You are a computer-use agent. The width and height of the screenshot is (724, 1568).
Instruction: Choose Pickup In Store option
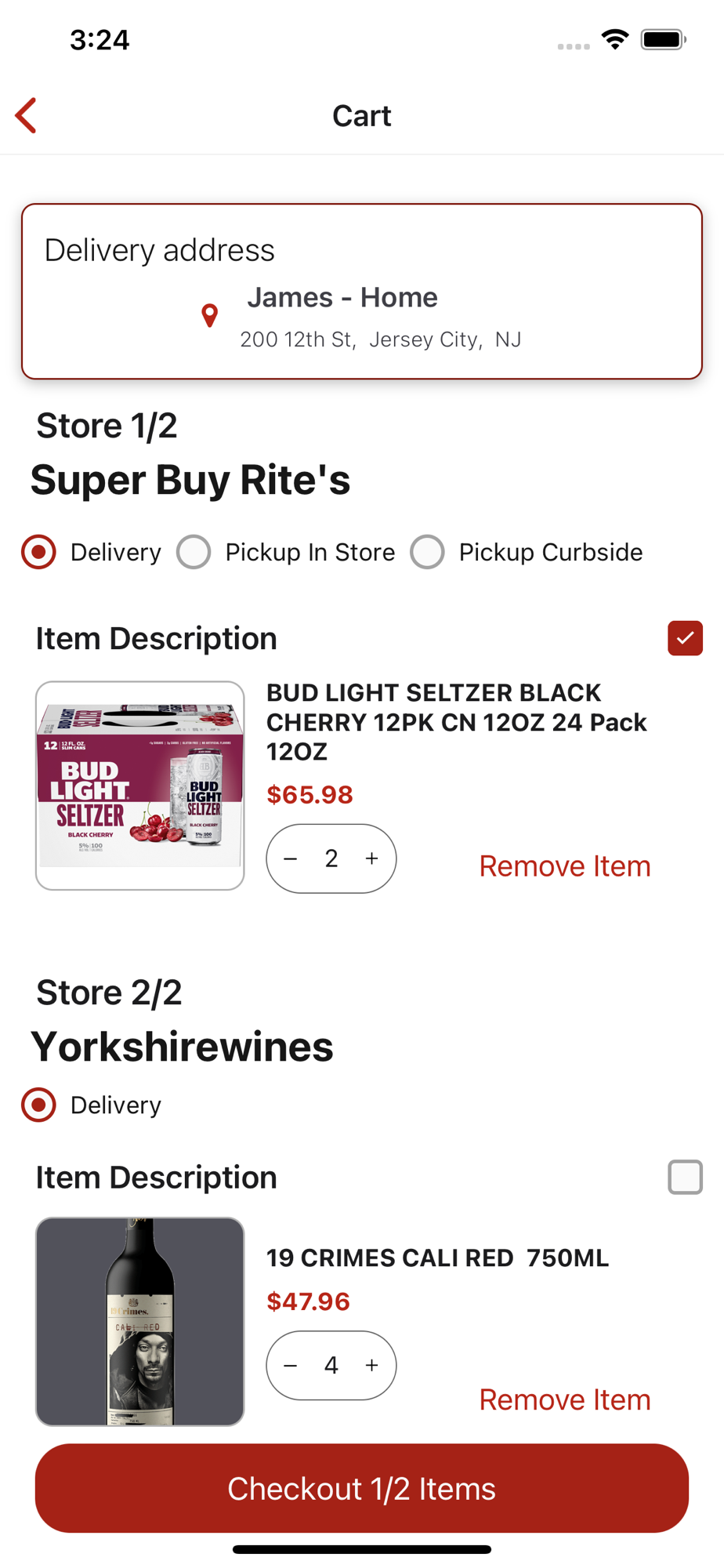point(194,552)
